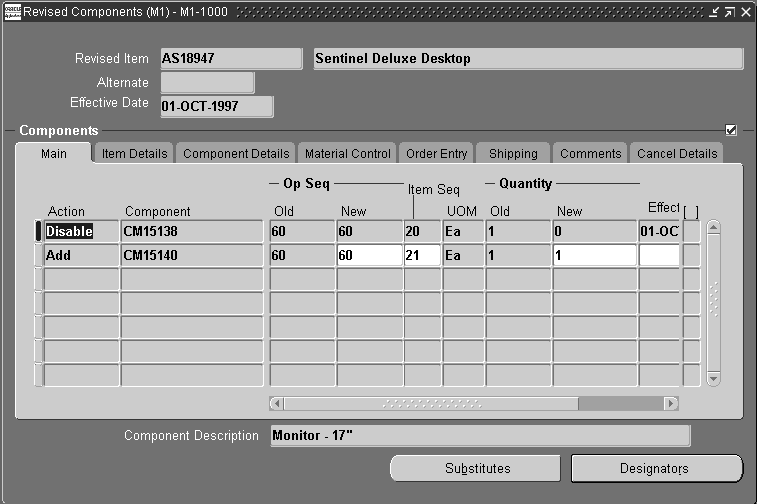Viewport: 757px width, 504px height.
Task: Click the empty Alternate field
Action: point(207,82)
